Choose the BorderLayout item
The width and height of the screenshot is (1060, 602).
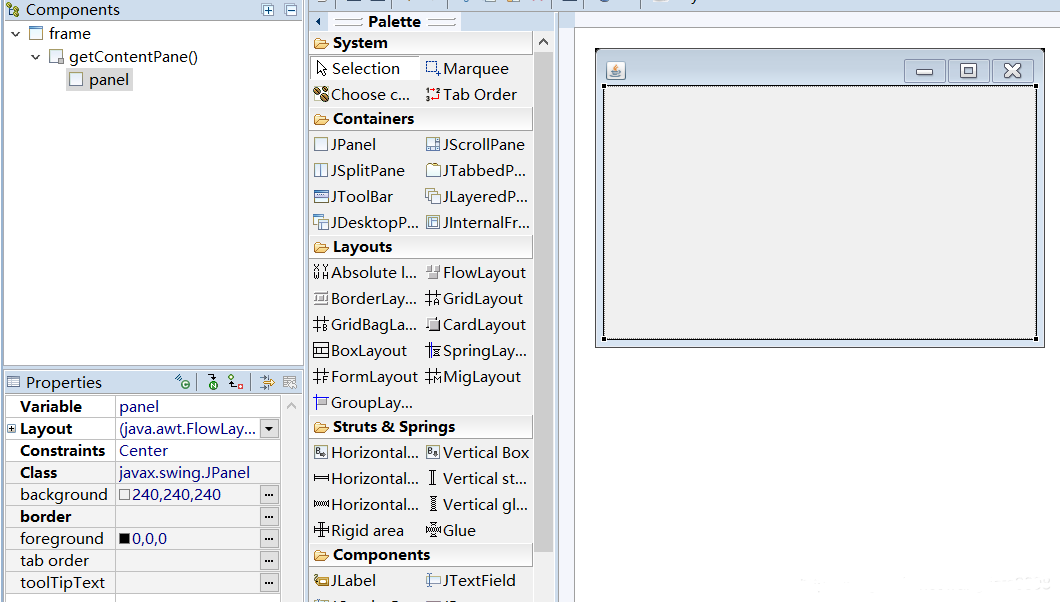coord(366,299)
